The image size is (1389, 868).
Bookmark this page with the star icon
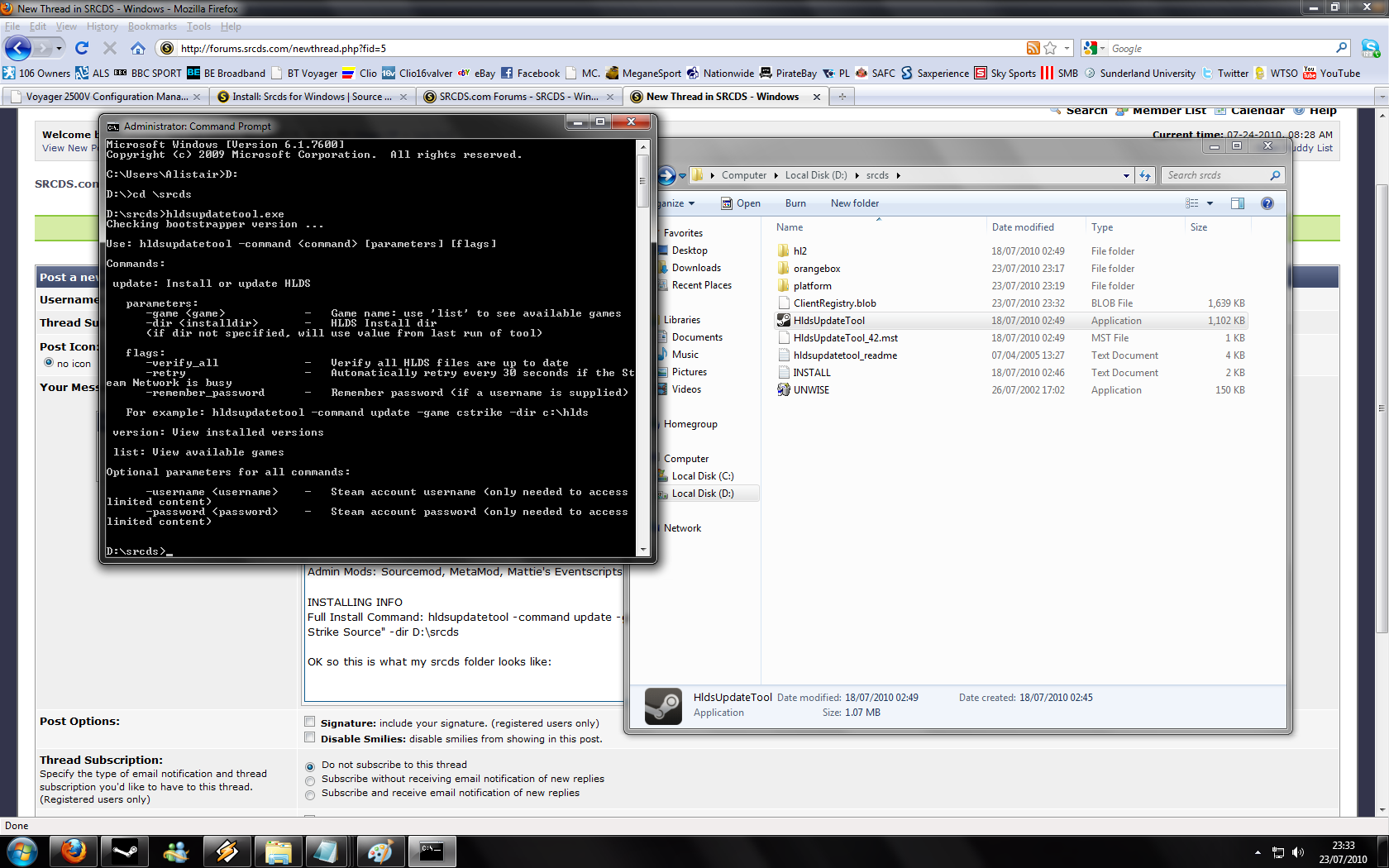tap(1050, 48)
